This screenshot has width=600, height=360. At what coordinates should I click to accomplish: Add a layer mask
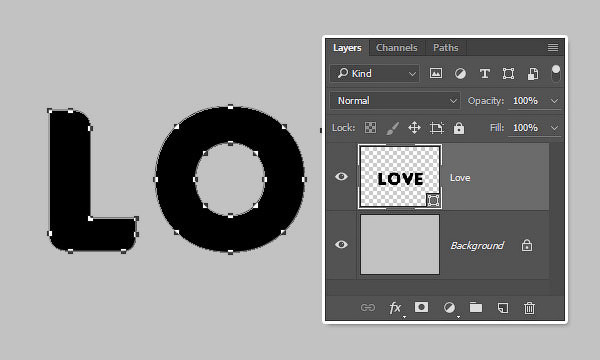pyautogui.click(x=421, y=307)
